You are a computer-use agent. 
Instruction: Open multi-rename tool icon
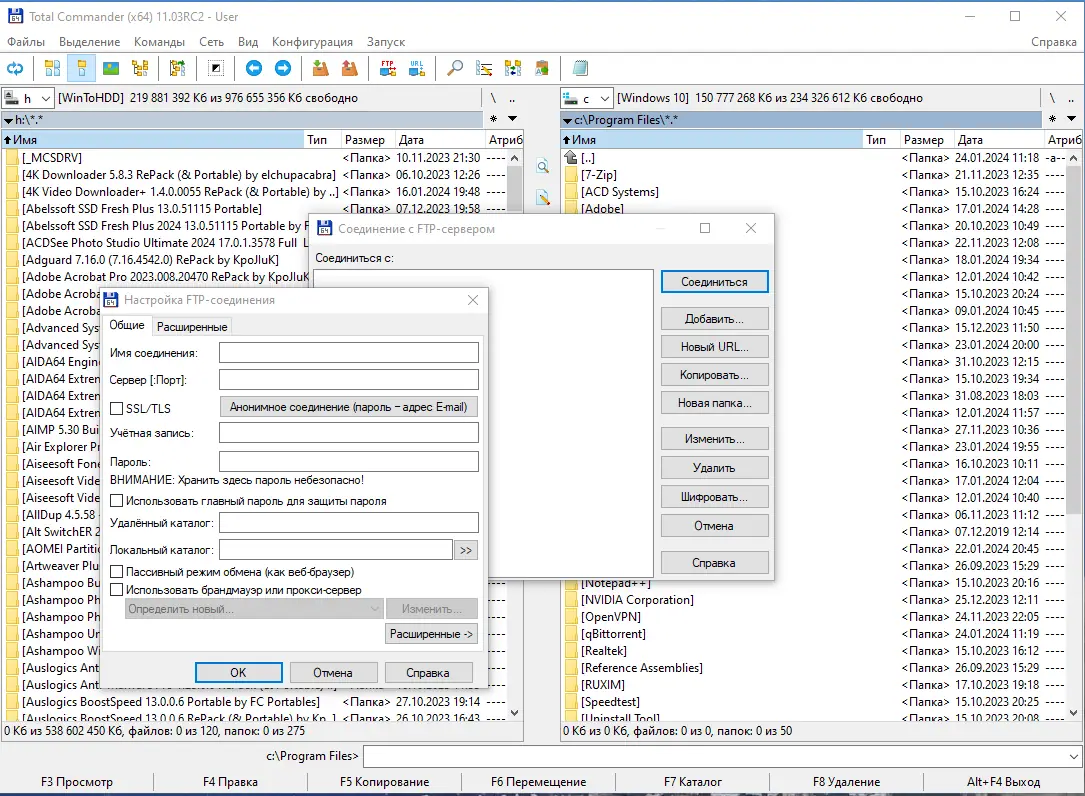[484, 68]
